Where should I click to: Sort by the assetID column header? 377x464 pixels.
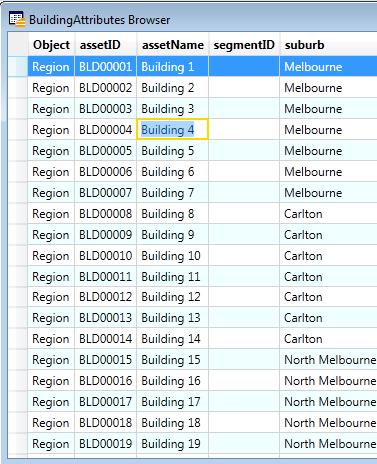tap(106, 45)
